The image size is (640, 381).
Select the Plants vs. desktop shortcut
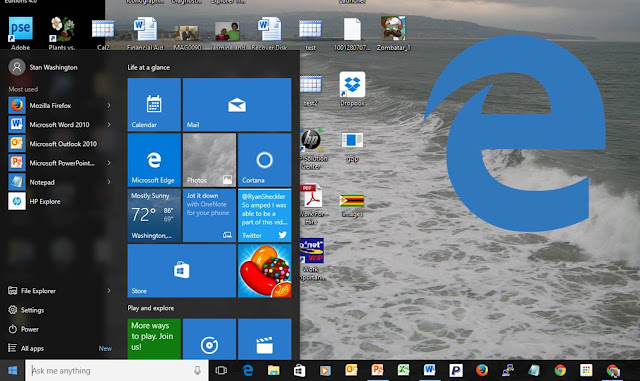click(x=62, y=33)
